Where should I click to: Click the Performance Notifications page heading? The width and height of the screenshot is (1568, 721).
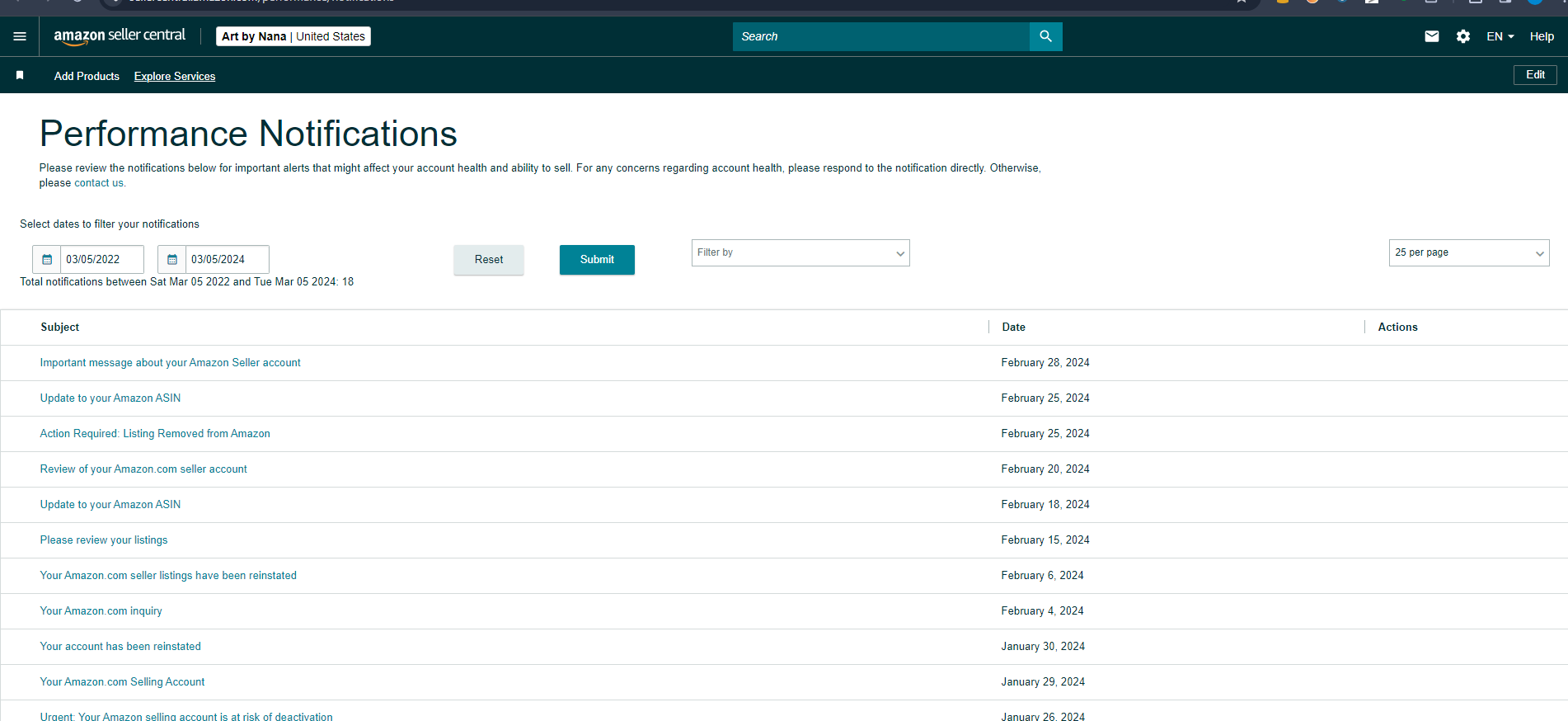click(x=248, y=134)
